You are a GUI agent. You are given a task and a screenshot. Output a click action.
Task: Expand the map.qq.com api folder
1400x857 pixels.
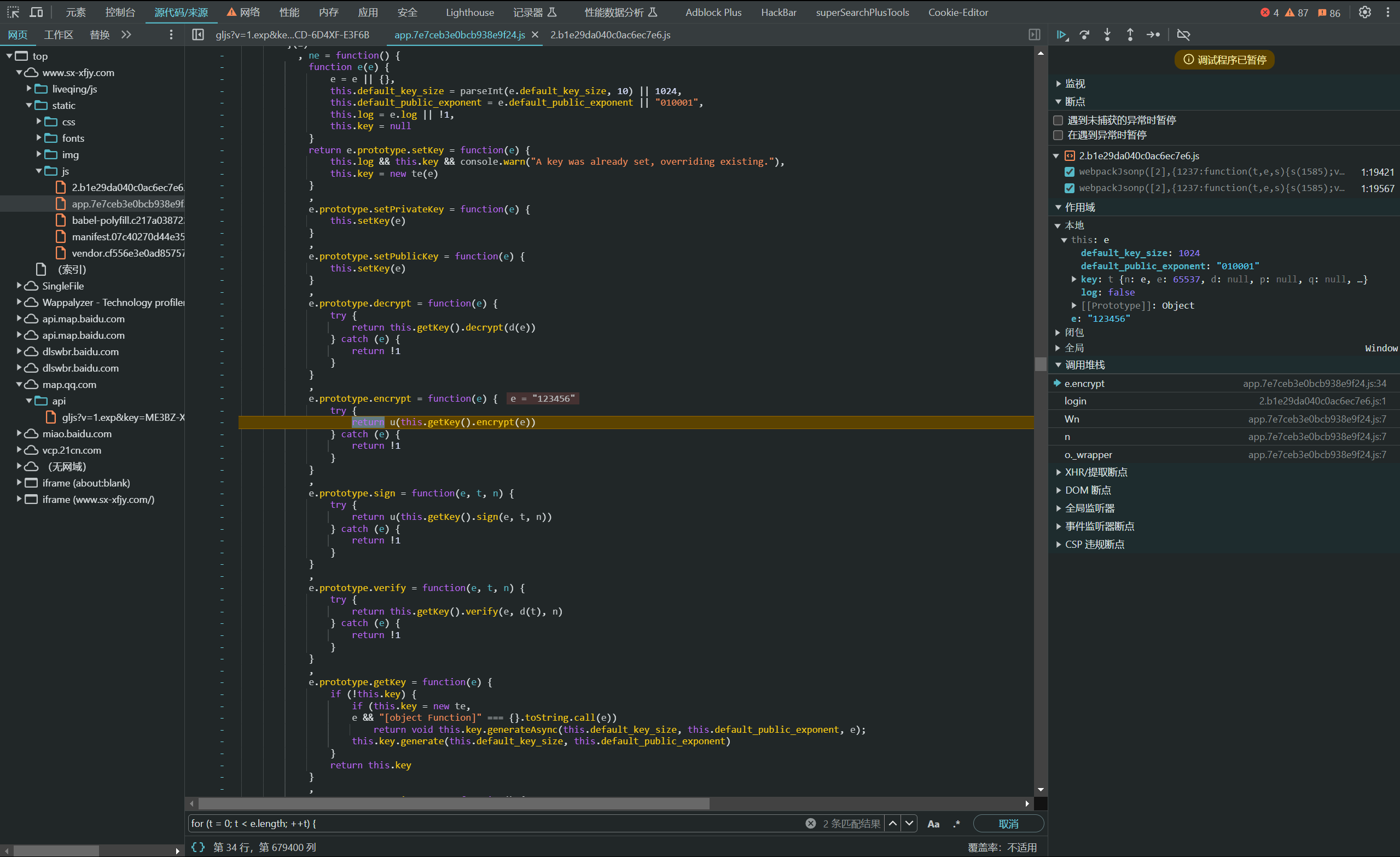tap(29, 401)
